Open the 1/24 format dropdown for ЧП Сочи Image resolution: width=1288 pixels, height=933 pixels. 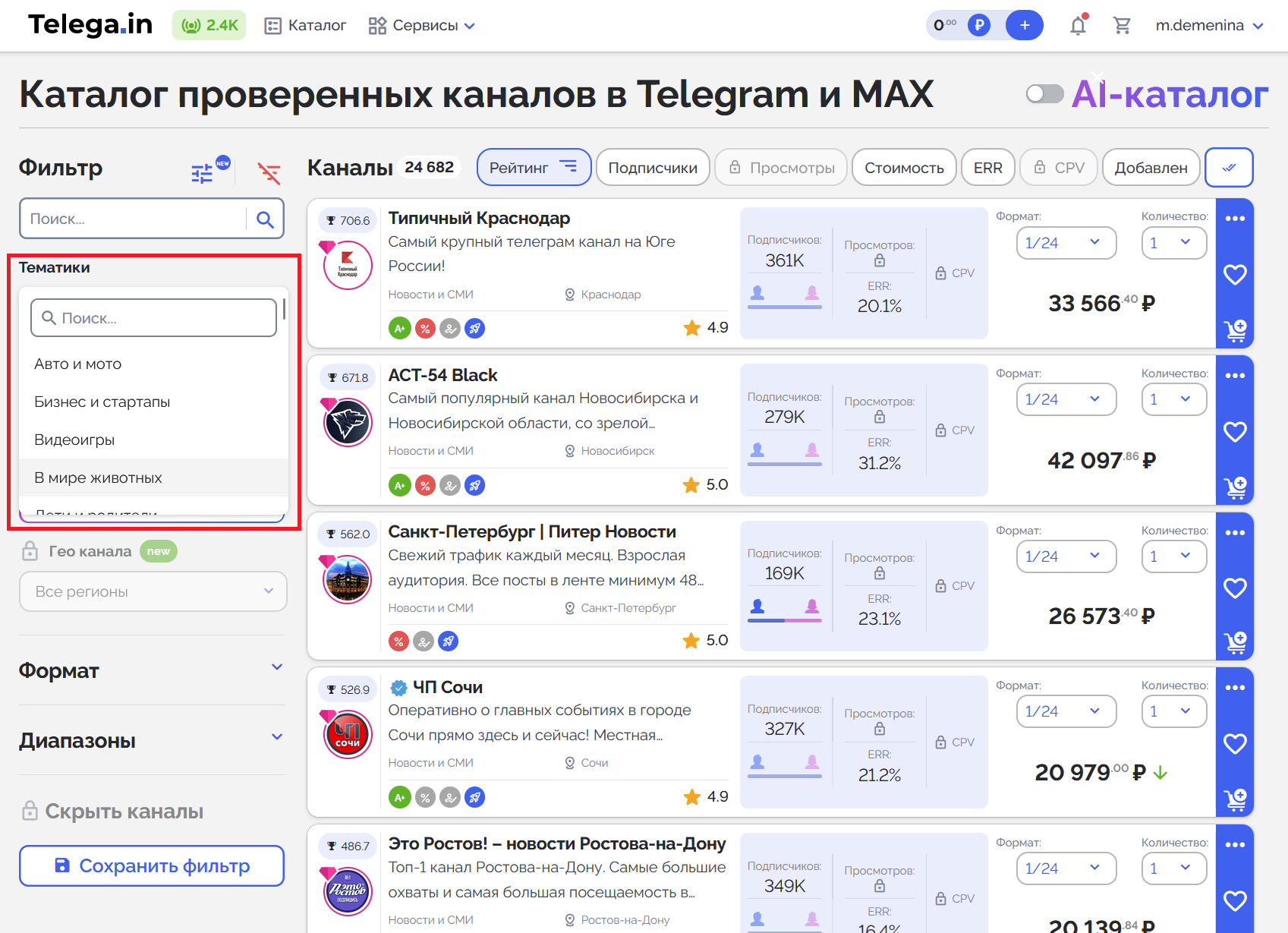point(1066,711)
